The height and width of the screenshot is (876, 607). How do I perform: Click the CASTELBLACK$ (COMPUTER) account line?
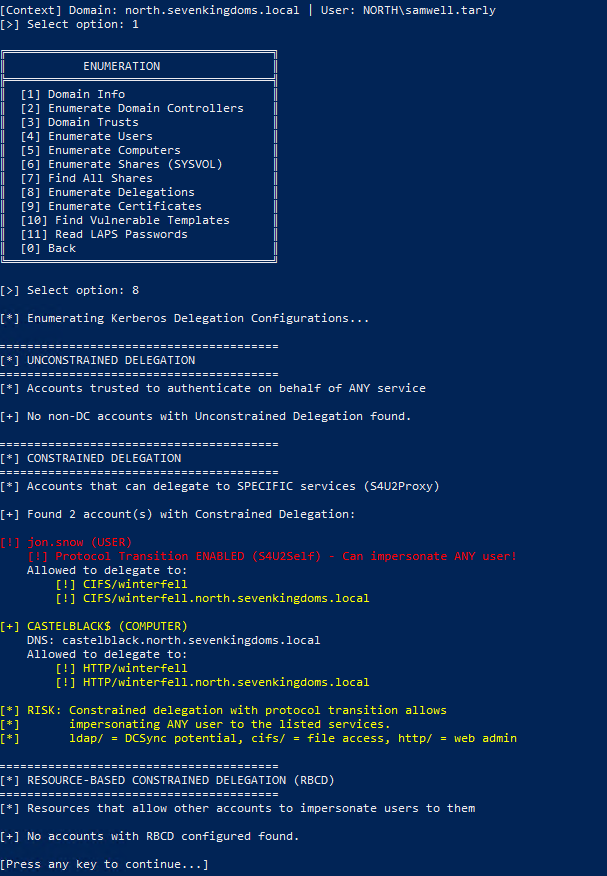(x=93, y=626)
